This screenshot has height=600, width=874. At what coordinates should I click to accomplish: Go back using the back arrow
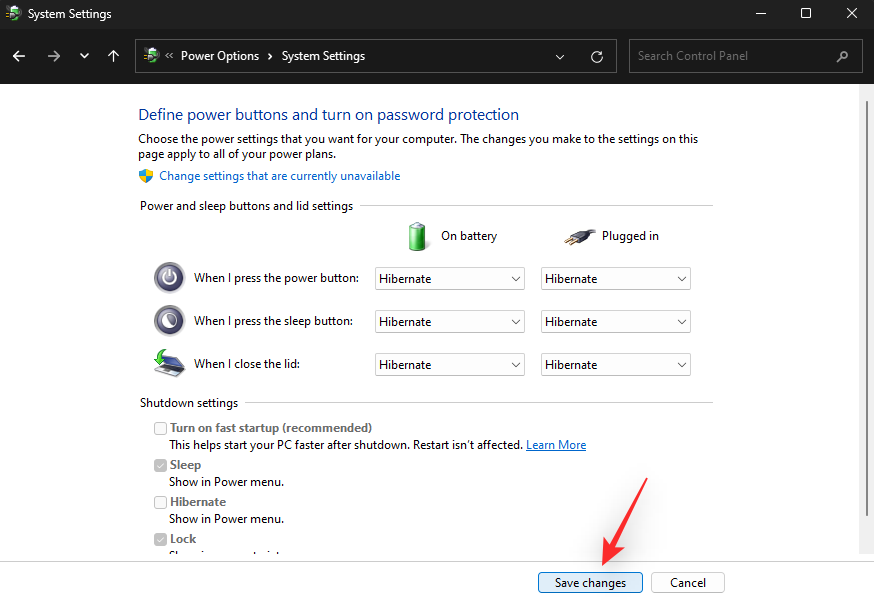click(19, 56)
